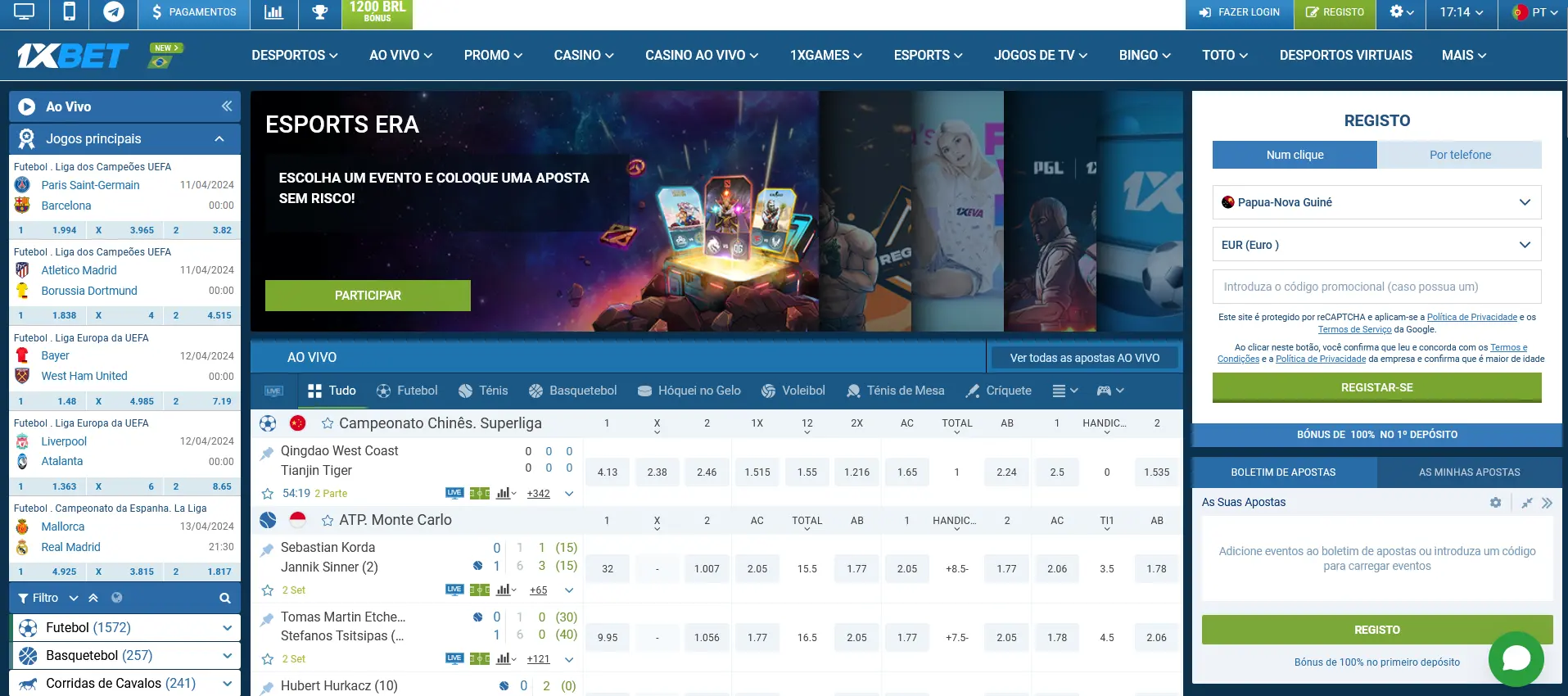Screen dimensions: 1568x696
Task: Open the BINGO menu
Action: [x=1145, y=56]
